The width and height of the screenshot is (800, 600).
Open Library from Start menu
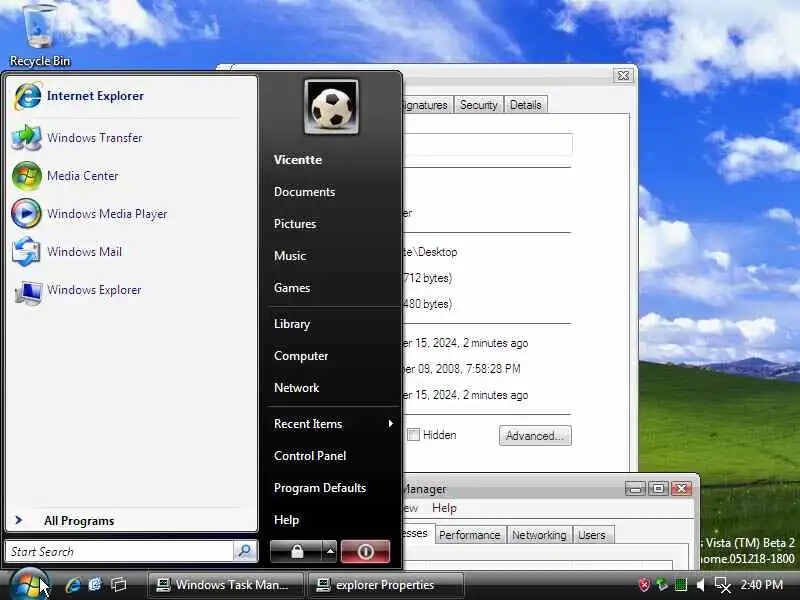[x=292, y=324]
